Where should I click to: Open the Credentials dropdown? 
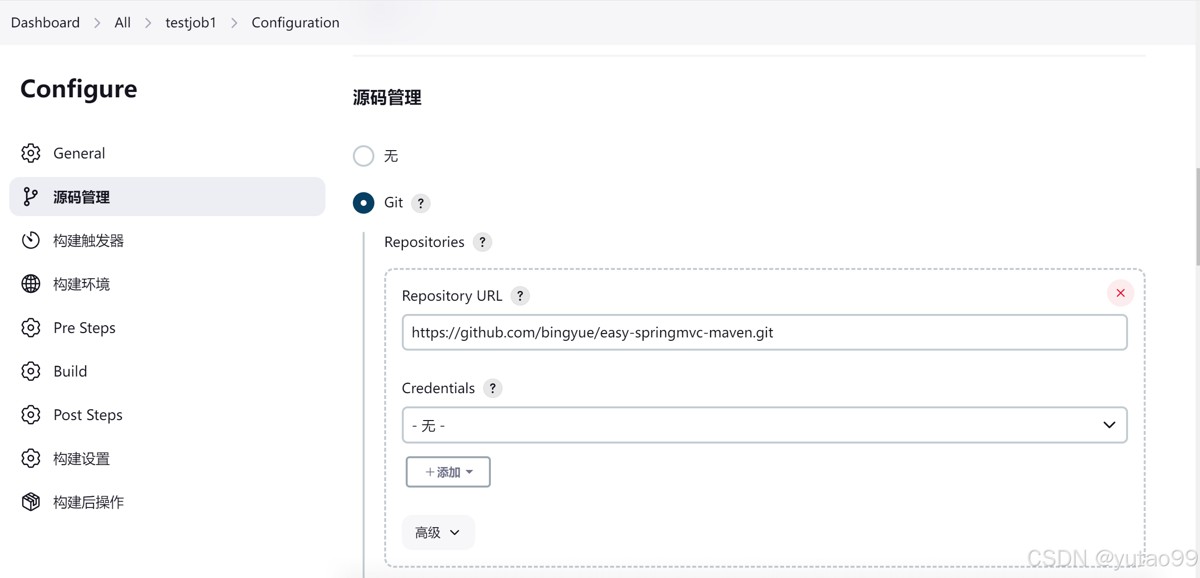click(764, 425)
